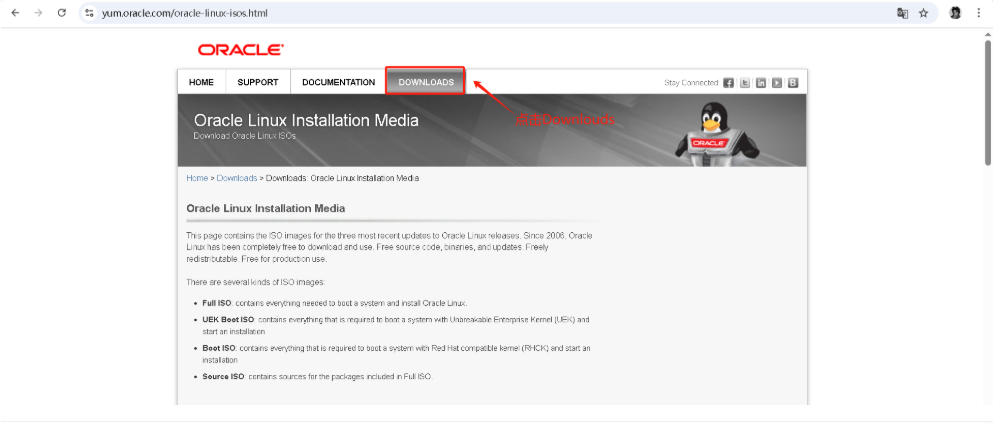Click the browser forward arrow
This screenshot has width=996, height=424.
38,13
